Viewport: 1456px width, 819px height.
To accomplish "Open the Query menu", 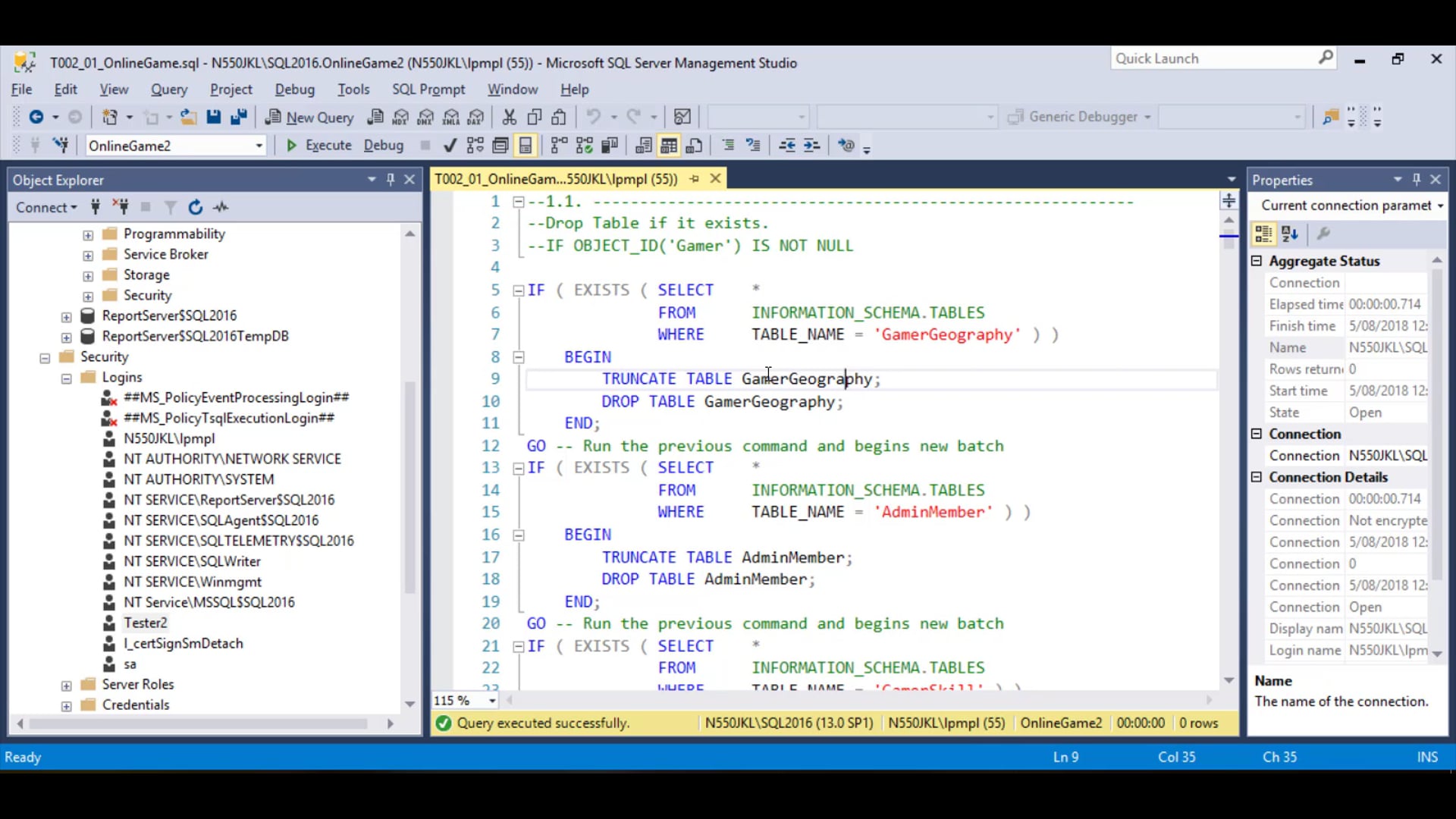I will click(x=168, y=89).
